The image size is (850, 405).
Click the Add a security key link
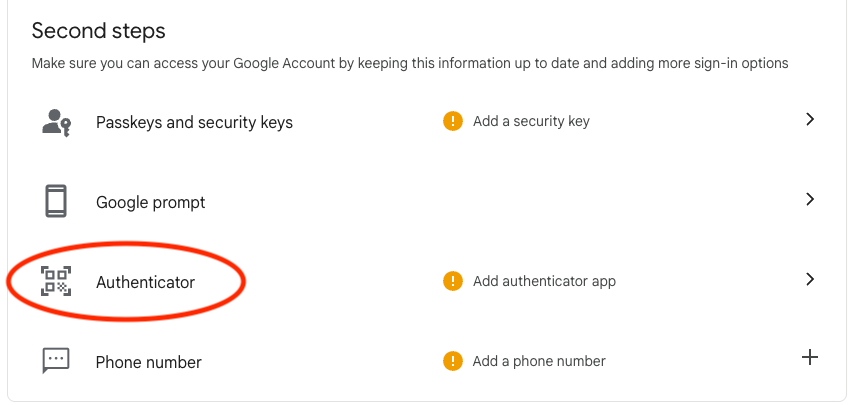point(531,121)
